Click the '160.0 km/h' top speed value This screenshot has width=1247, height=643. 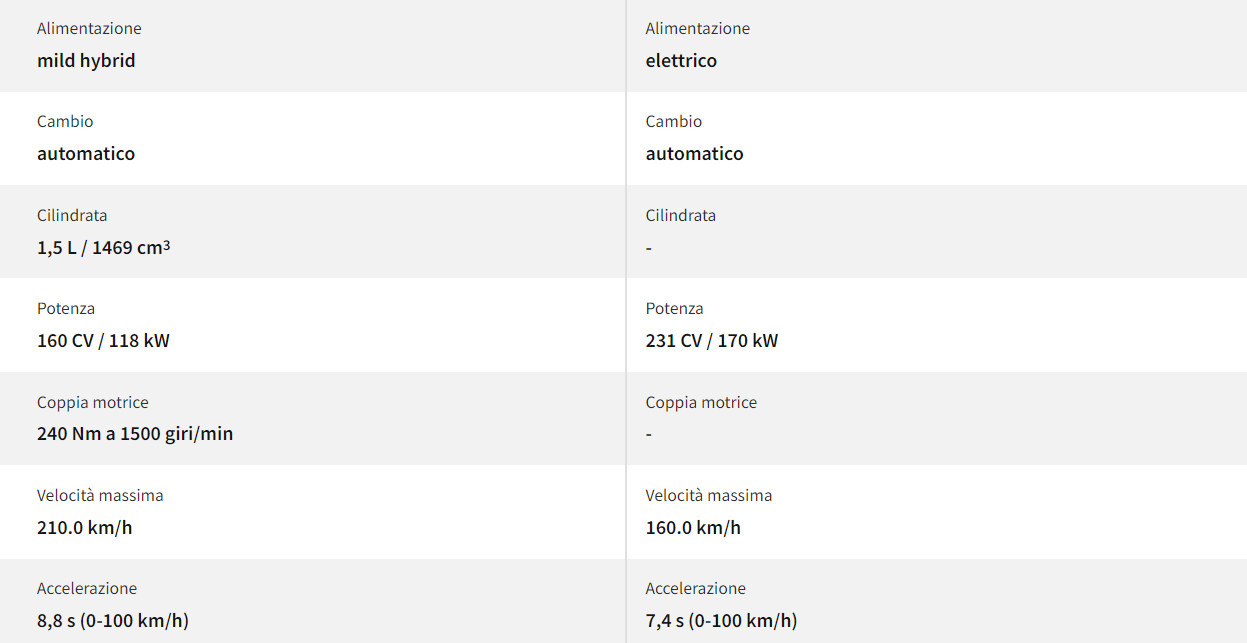coord(693,527)
